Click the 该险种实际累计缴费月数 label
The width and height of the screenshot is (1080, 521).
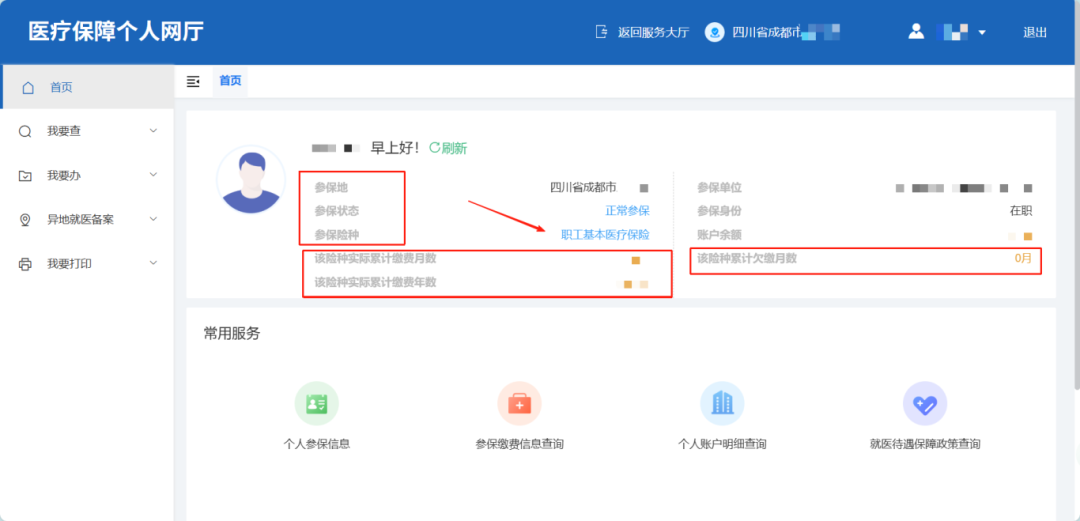coord(375,259)
